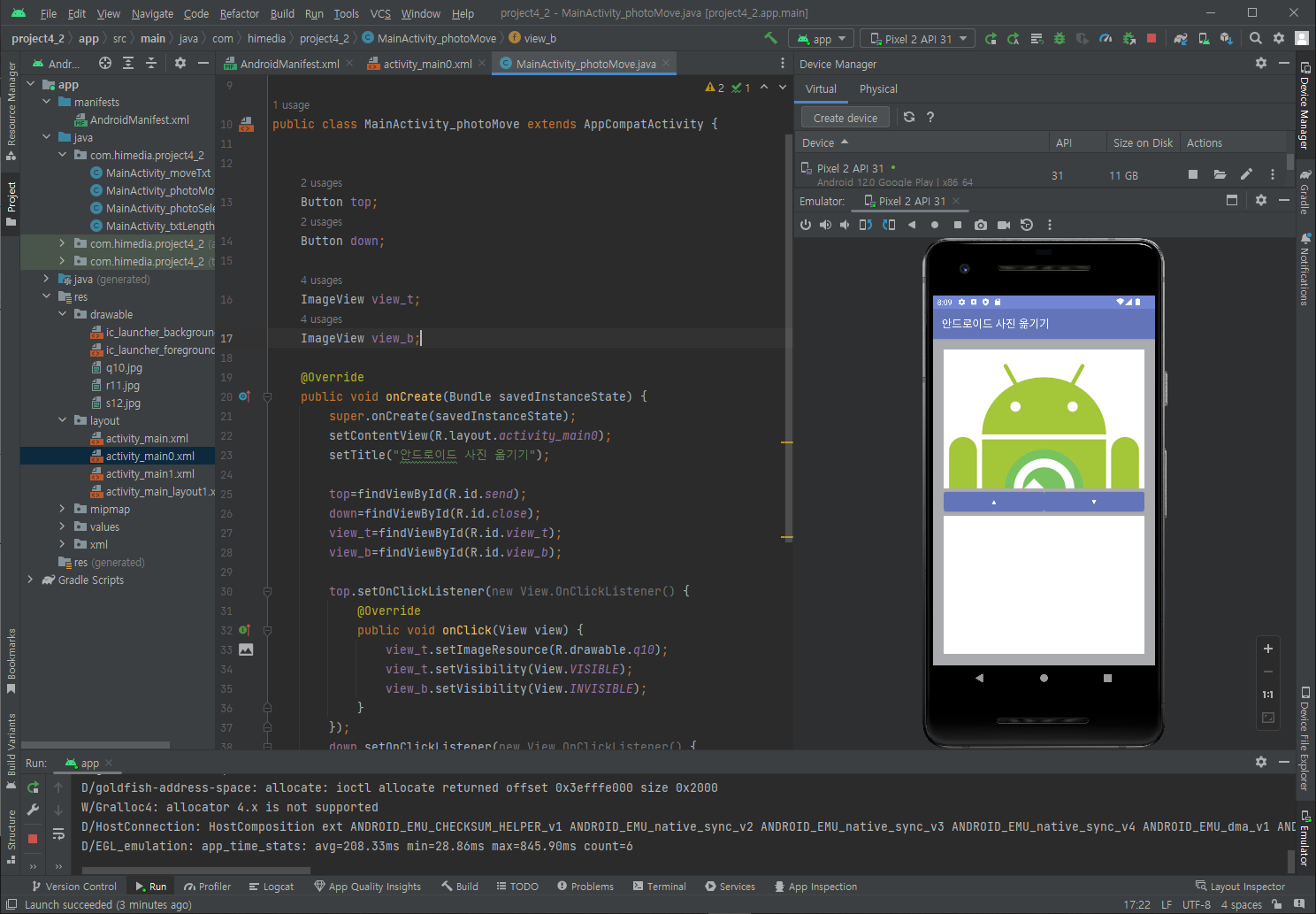Click the emulator snapshots icon

click(x=1027, y=225)
